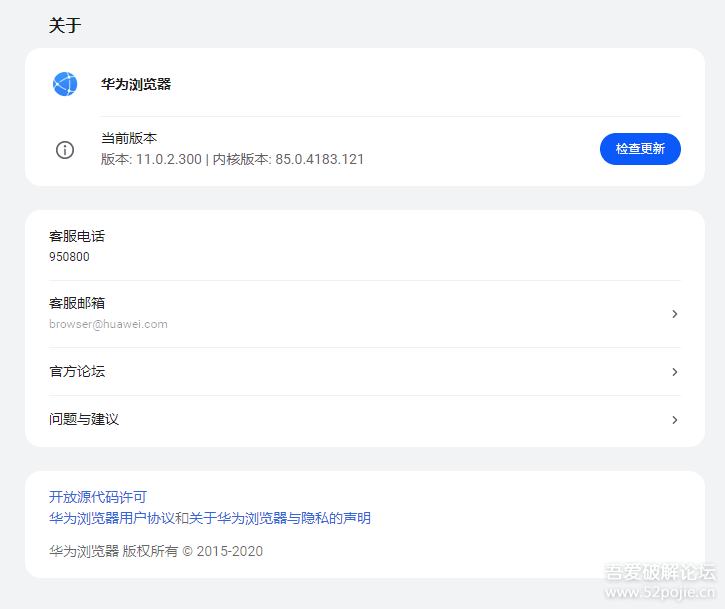Viewport: 725px width, 609px height.
Task: Click the Huawei Browser globe logo
Action: 65,84
